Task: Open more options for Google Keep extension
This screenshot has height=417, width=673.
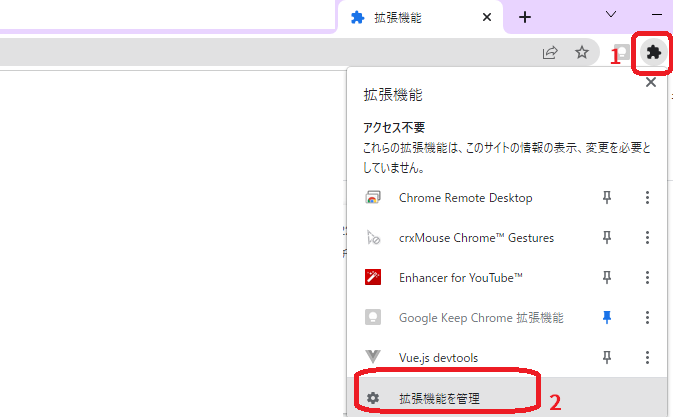Action: pos(647,317)
